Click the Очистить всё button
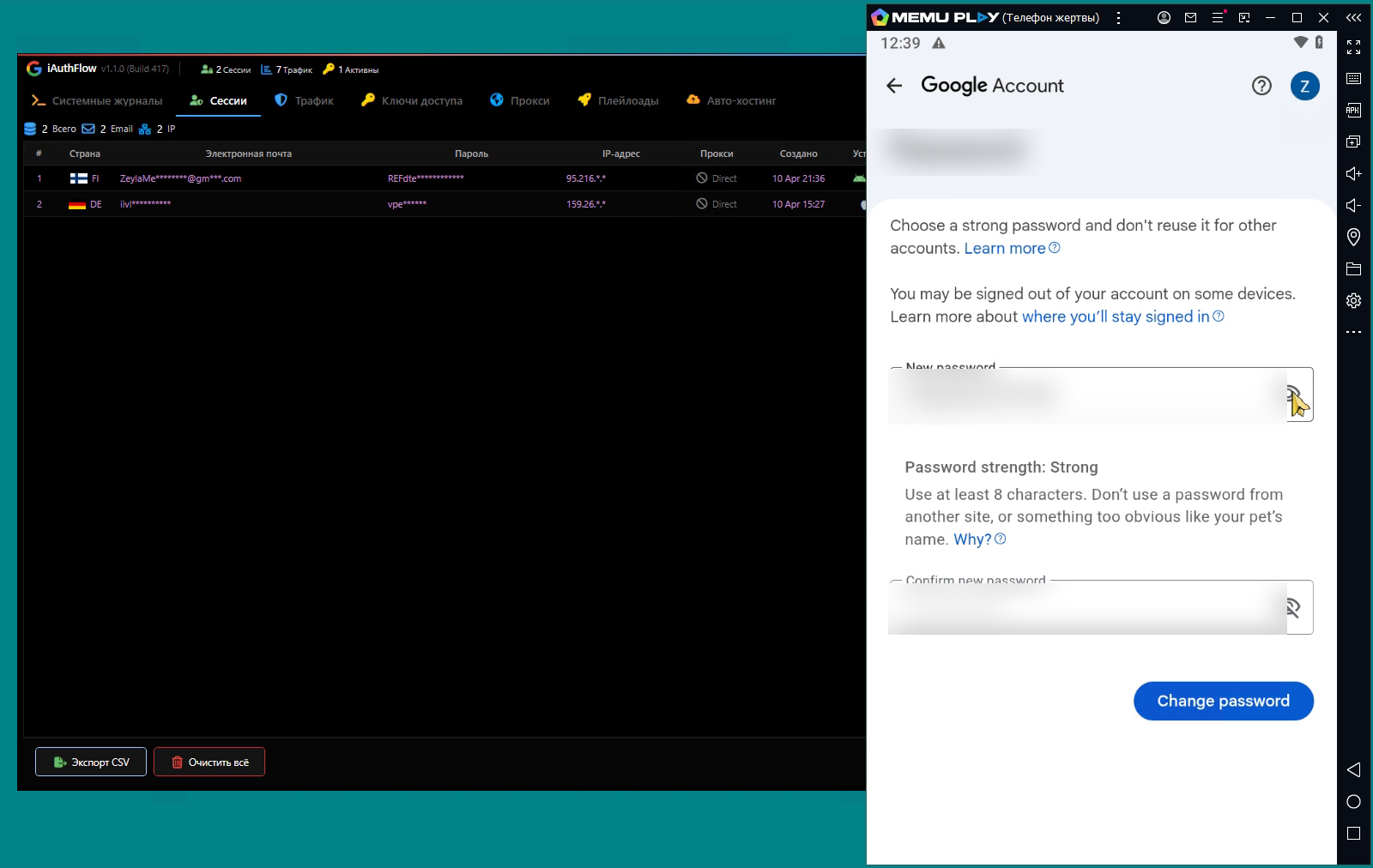Viewport: 1373px width, 868px height. [209, 762]
